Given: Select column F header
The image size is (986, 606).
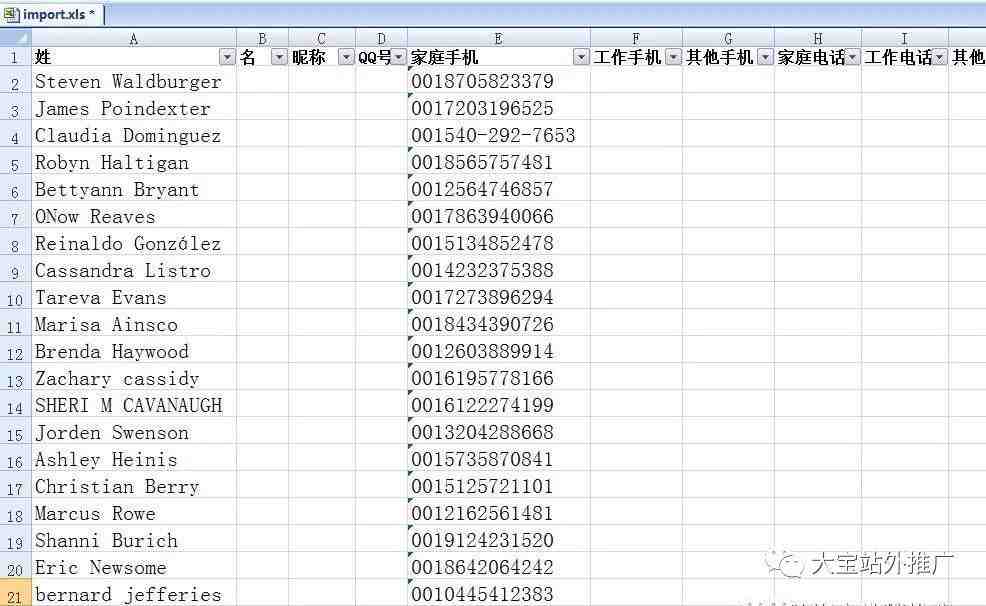Looking at the screenshot, I should click(x=636, y=38).
